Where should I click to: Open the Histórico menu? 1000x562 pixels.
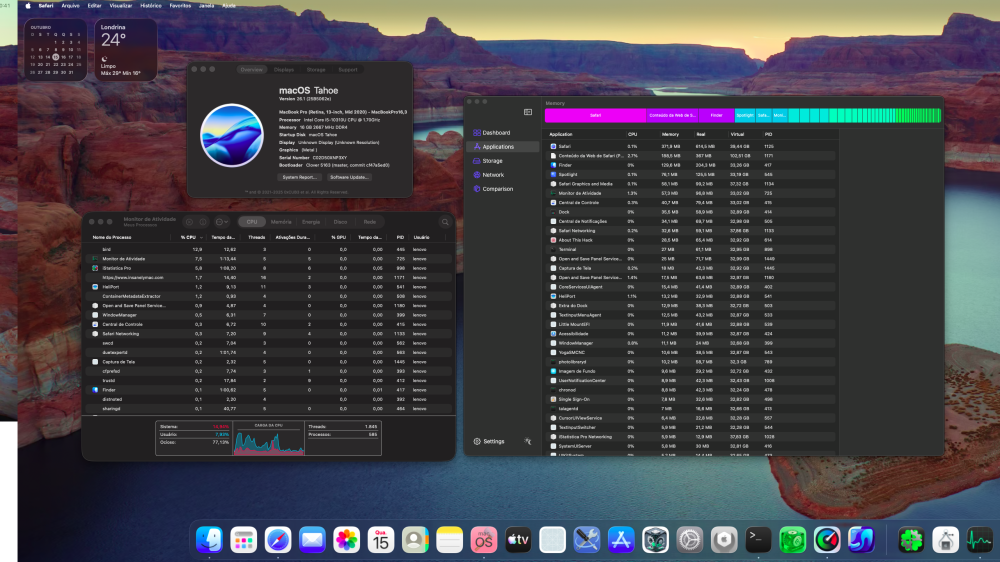(151, 6)
